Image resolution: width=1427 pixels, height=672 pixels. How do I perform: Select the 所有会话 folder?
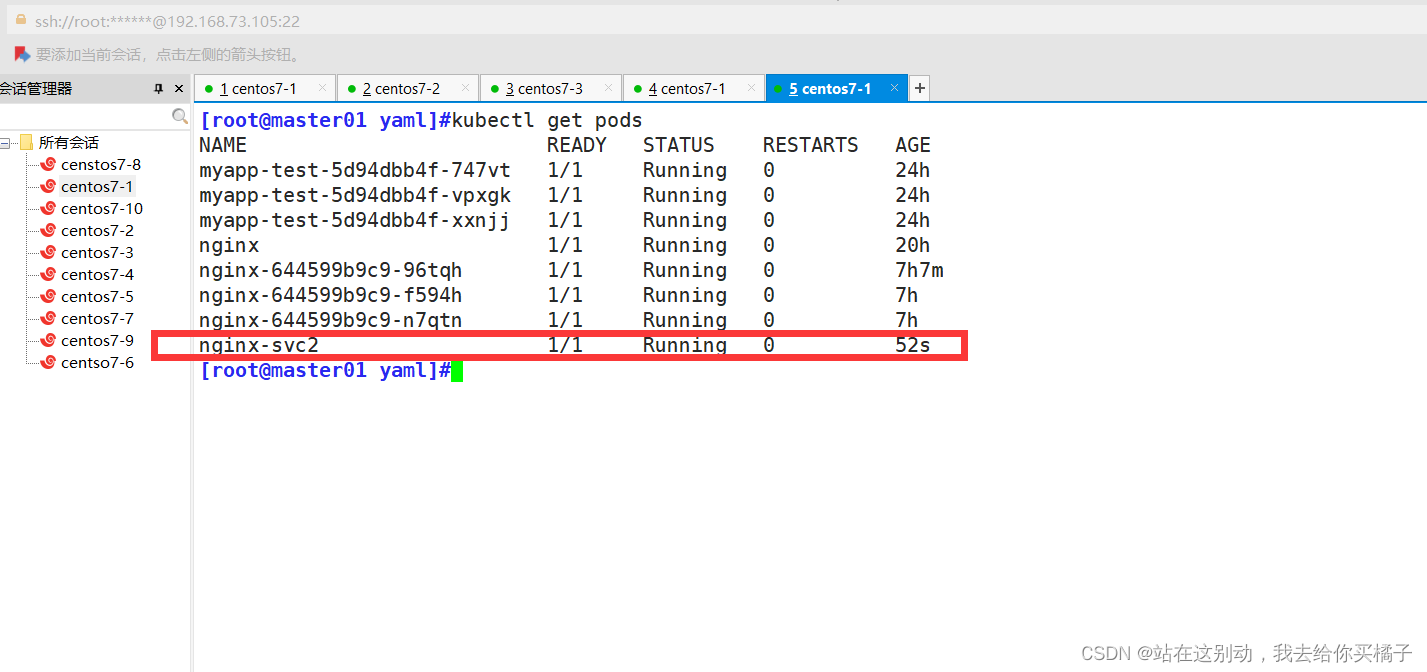(69, 143)
